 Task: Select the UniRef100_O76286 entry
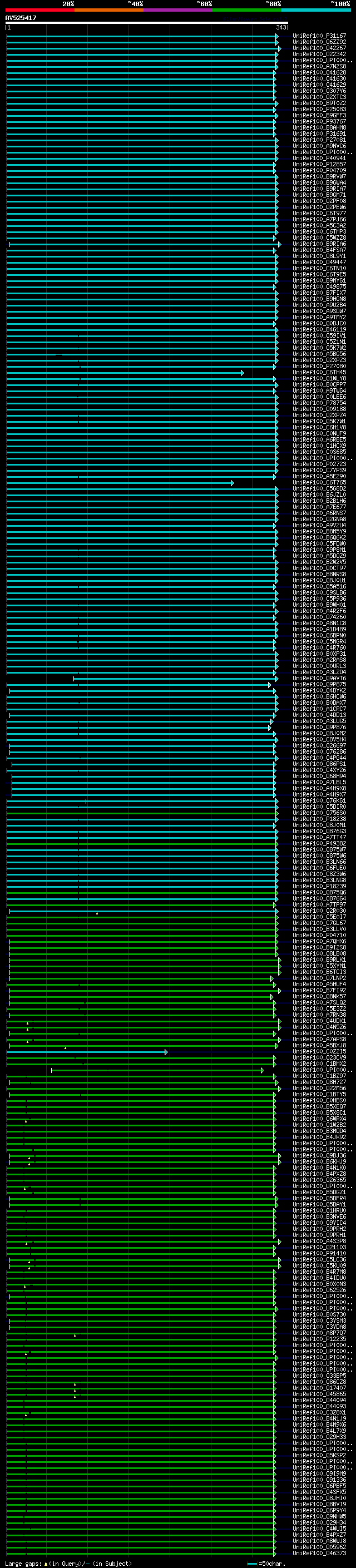[x=319, y=752]
